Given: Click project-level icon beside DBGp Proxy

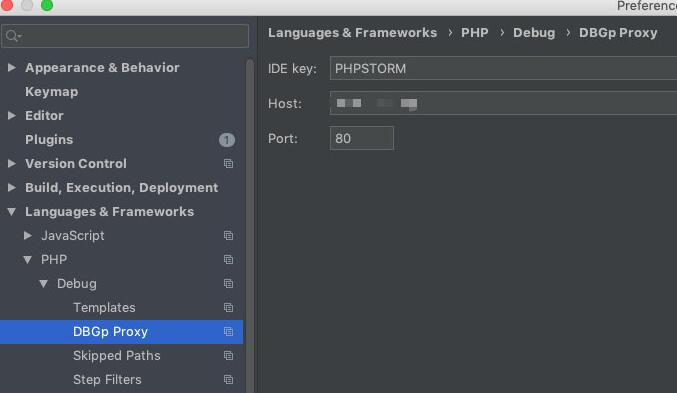Looking at the screenshot, I should tap(228, 332).
